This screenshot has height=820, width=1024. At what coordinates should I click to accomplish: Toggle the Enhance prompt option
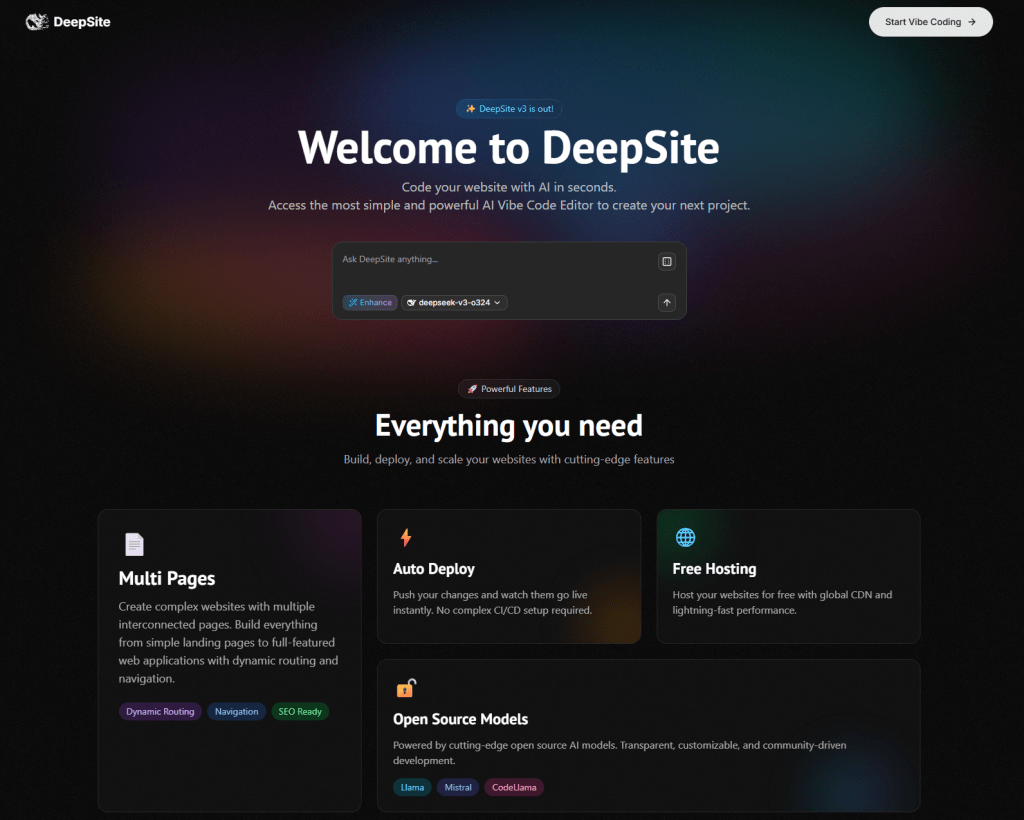[x=370, y=302]
